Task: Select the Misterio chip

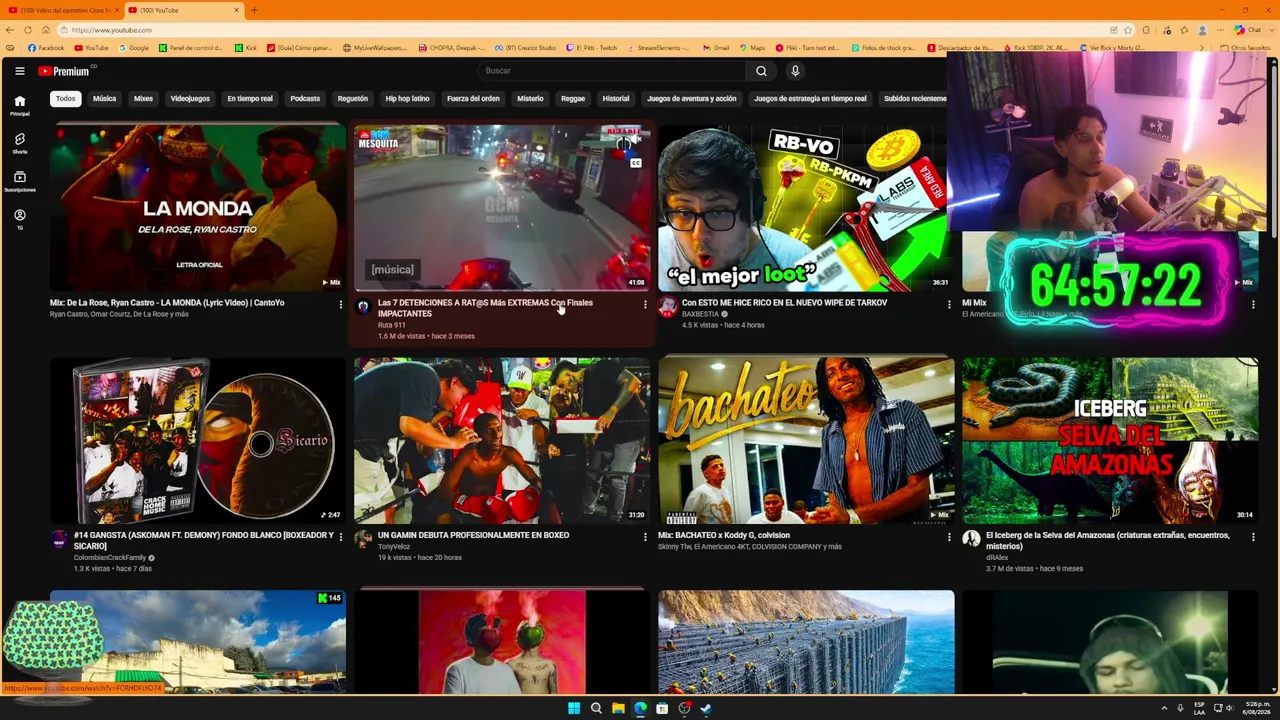Action: tap(530, 99)
